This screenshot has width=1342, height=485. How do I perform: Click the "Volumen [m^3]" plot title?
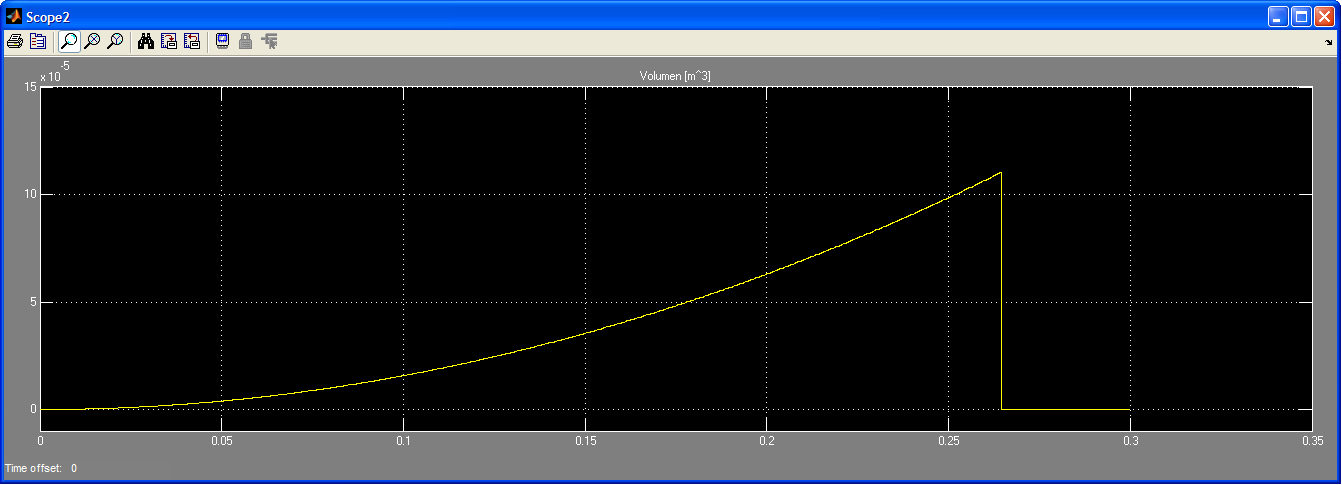675,77
